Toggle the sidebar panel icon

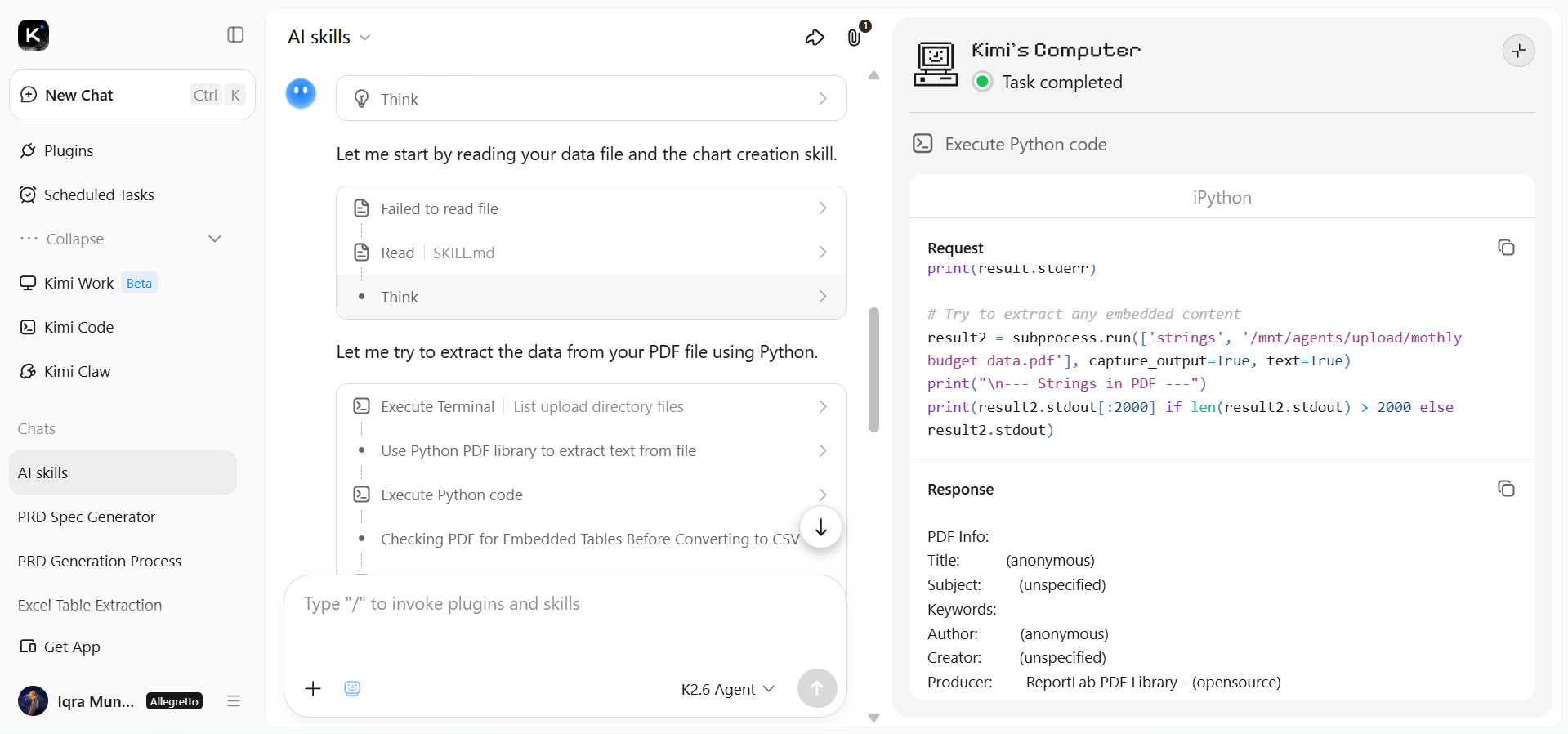(x=235, y=34)
